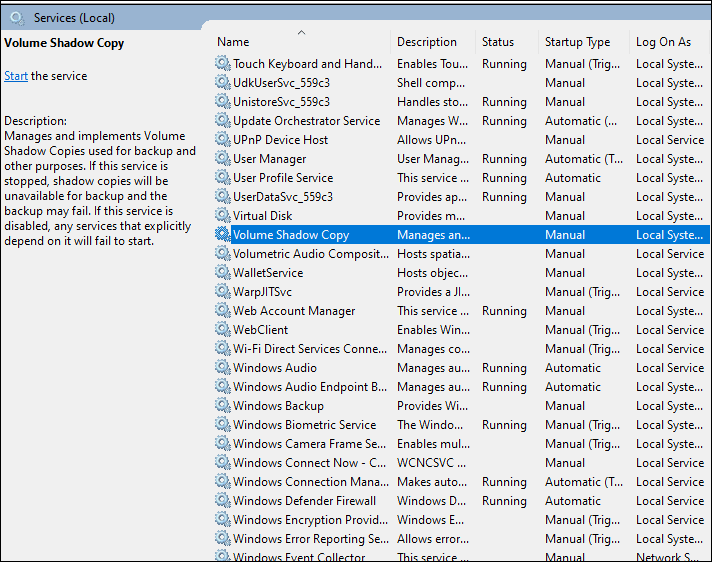The width and height of the screenshot is (712, 562).
Task: Click gear icon beside Windows Audio
Action: pyautogui.click(x=222, y=368)
